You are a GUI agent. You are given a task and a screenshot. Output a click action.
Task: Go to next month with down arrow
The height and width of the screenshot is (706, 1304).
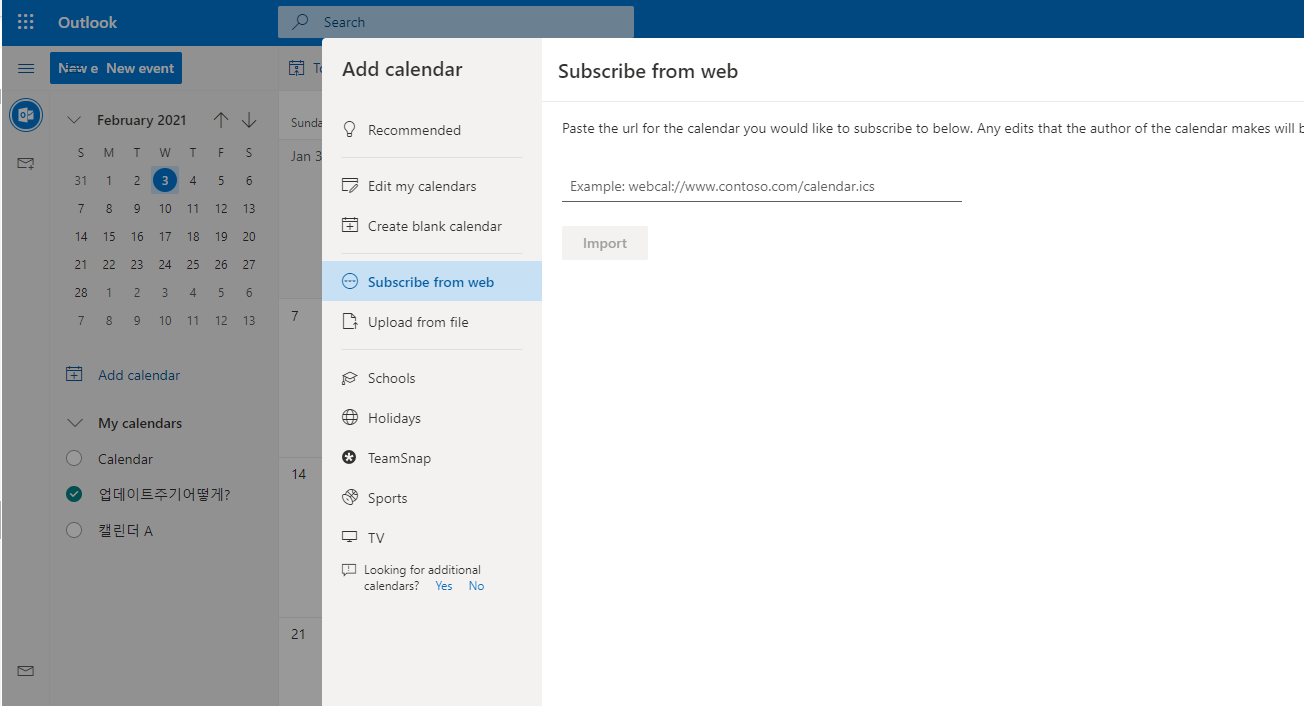pyautogui.click(x=248, y=119)
